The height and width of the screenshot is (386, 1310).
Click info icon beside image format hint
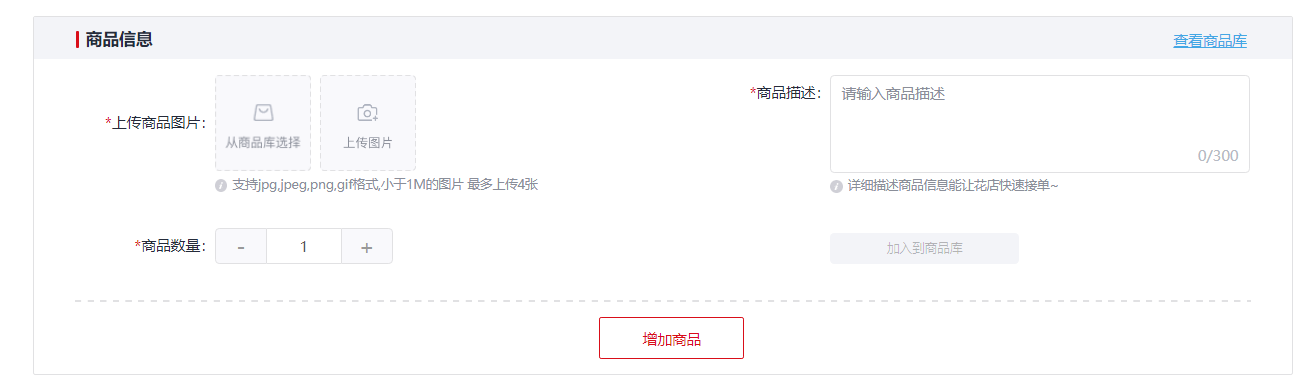[221, 185]
